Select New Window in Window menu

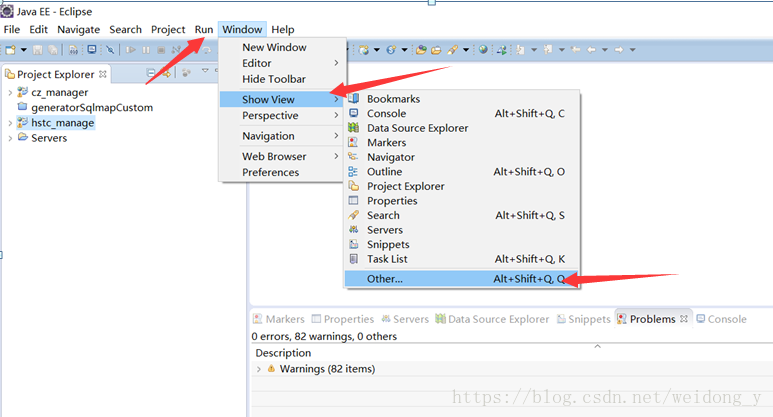pos(282,47)
